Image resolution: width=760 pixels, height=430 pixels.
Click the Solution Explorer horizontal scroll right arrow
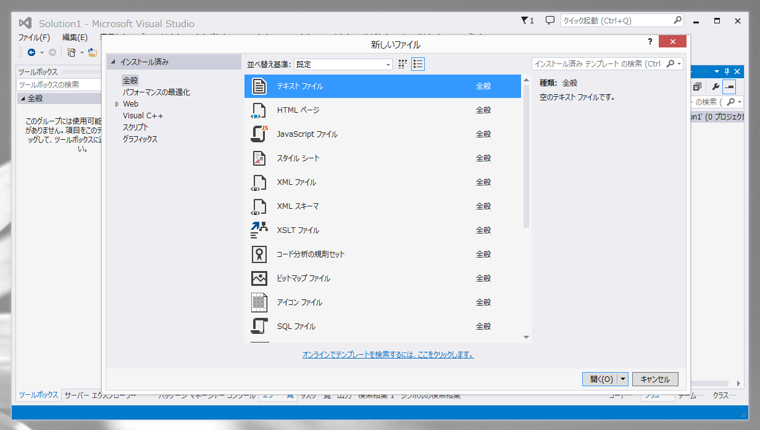[x=738, y=383]
